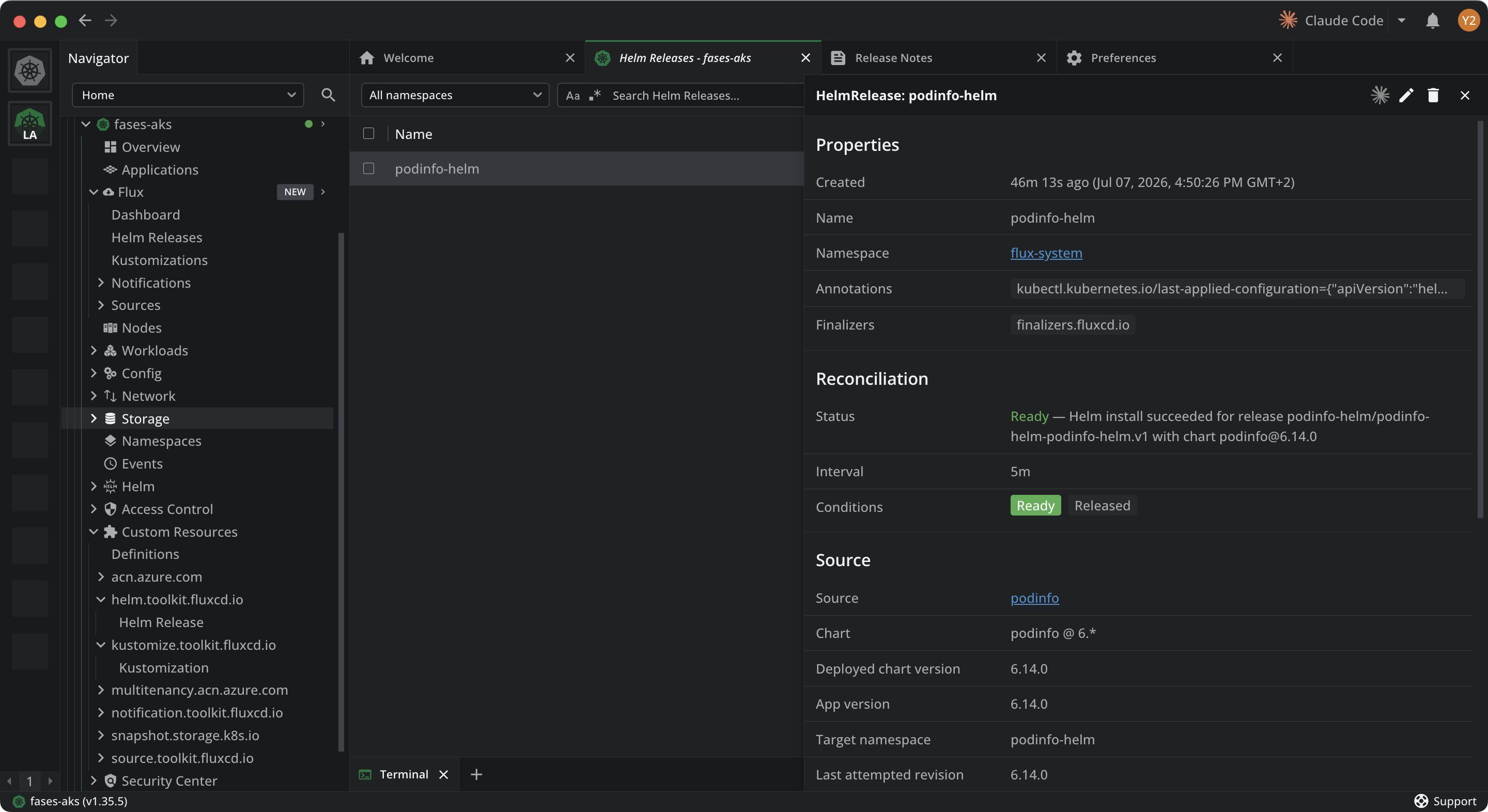The width and height of the screenshot is (1488, 812).
Task: Collapse helm.toolkit.fluxcd.io group
Action: [101, 600]
